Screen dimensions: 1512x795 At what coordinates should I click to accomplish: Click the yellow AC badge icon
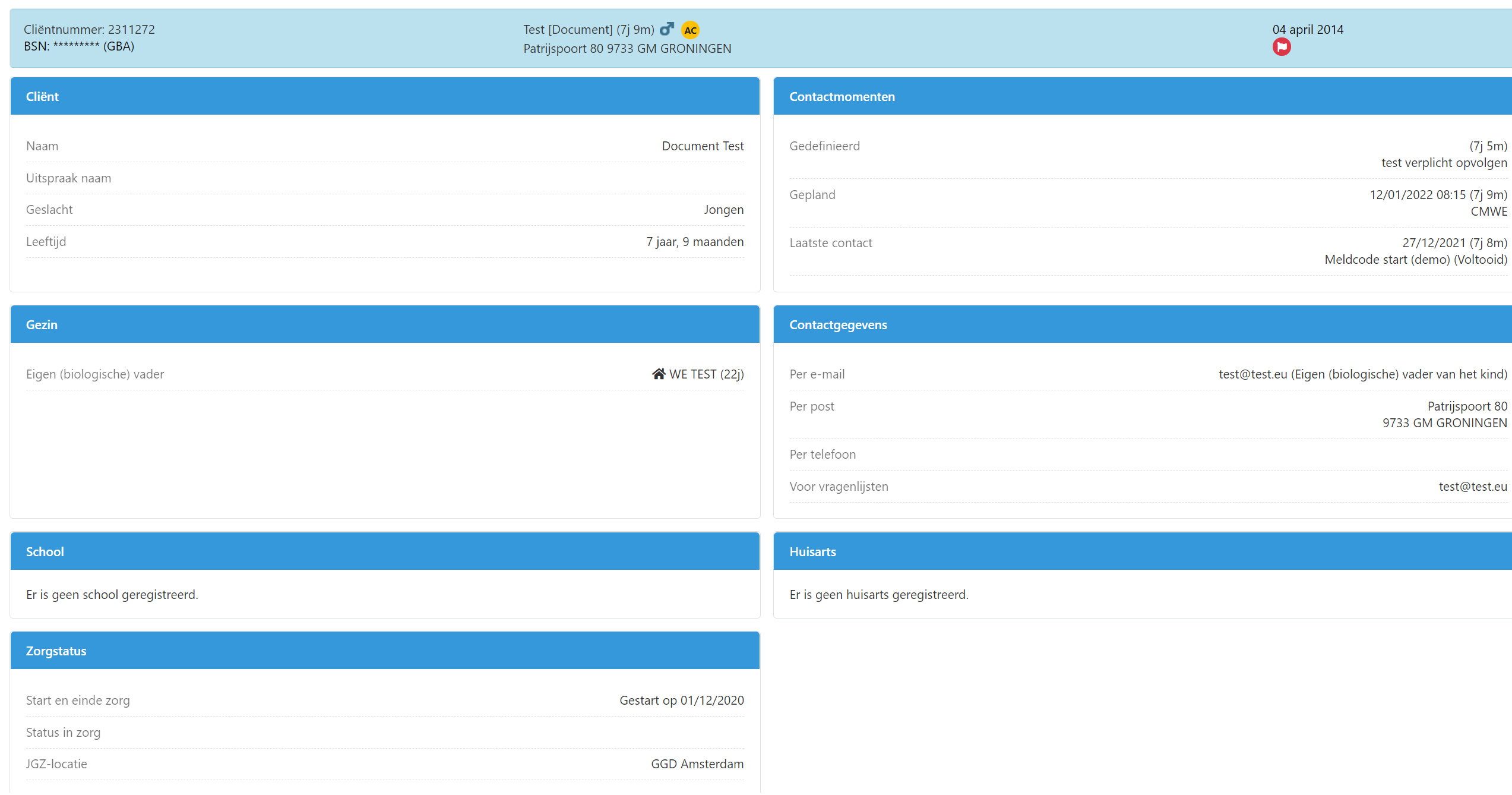click(x=689, y=30)
